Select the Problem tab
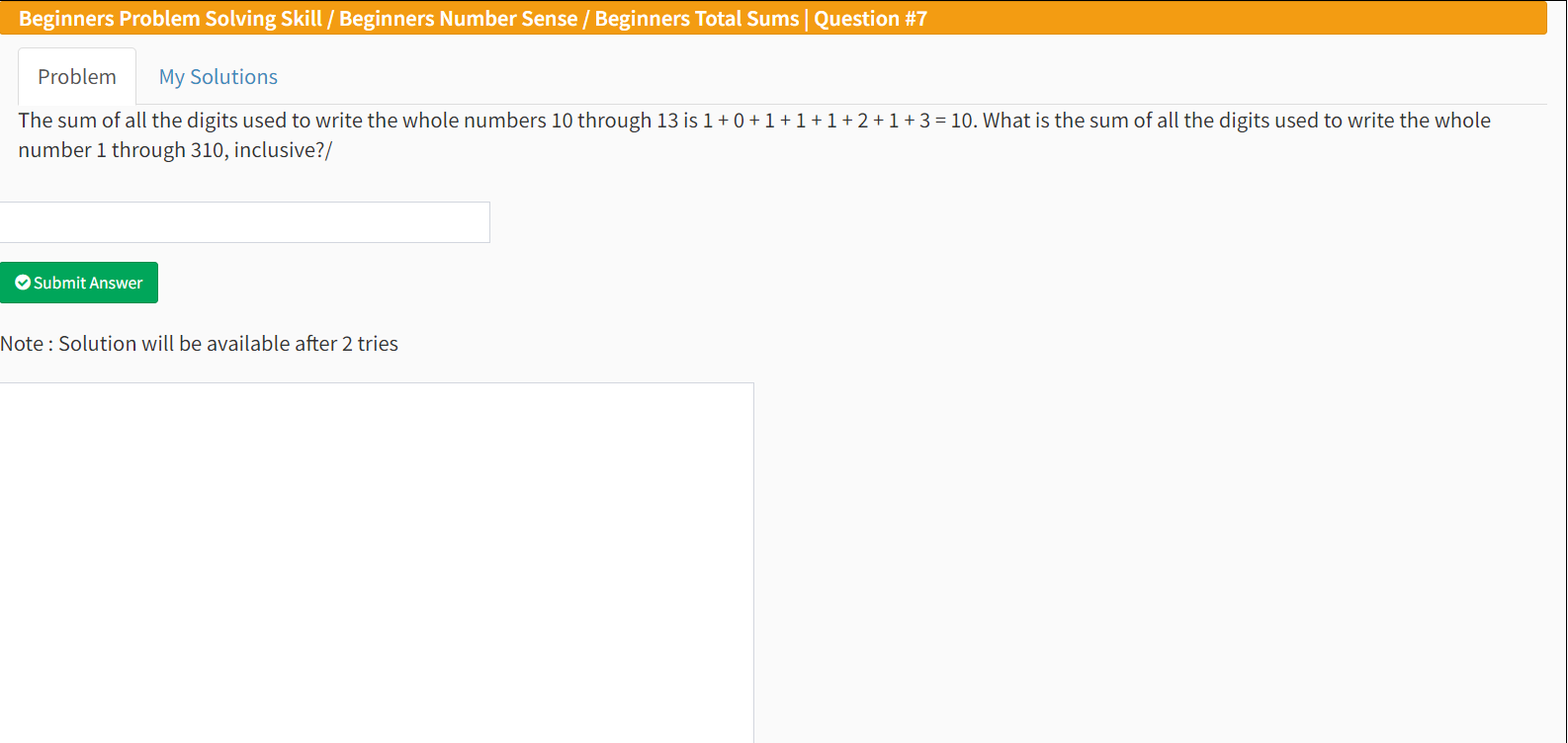Screen dimensions: 1568x743 tap(77, 77)
